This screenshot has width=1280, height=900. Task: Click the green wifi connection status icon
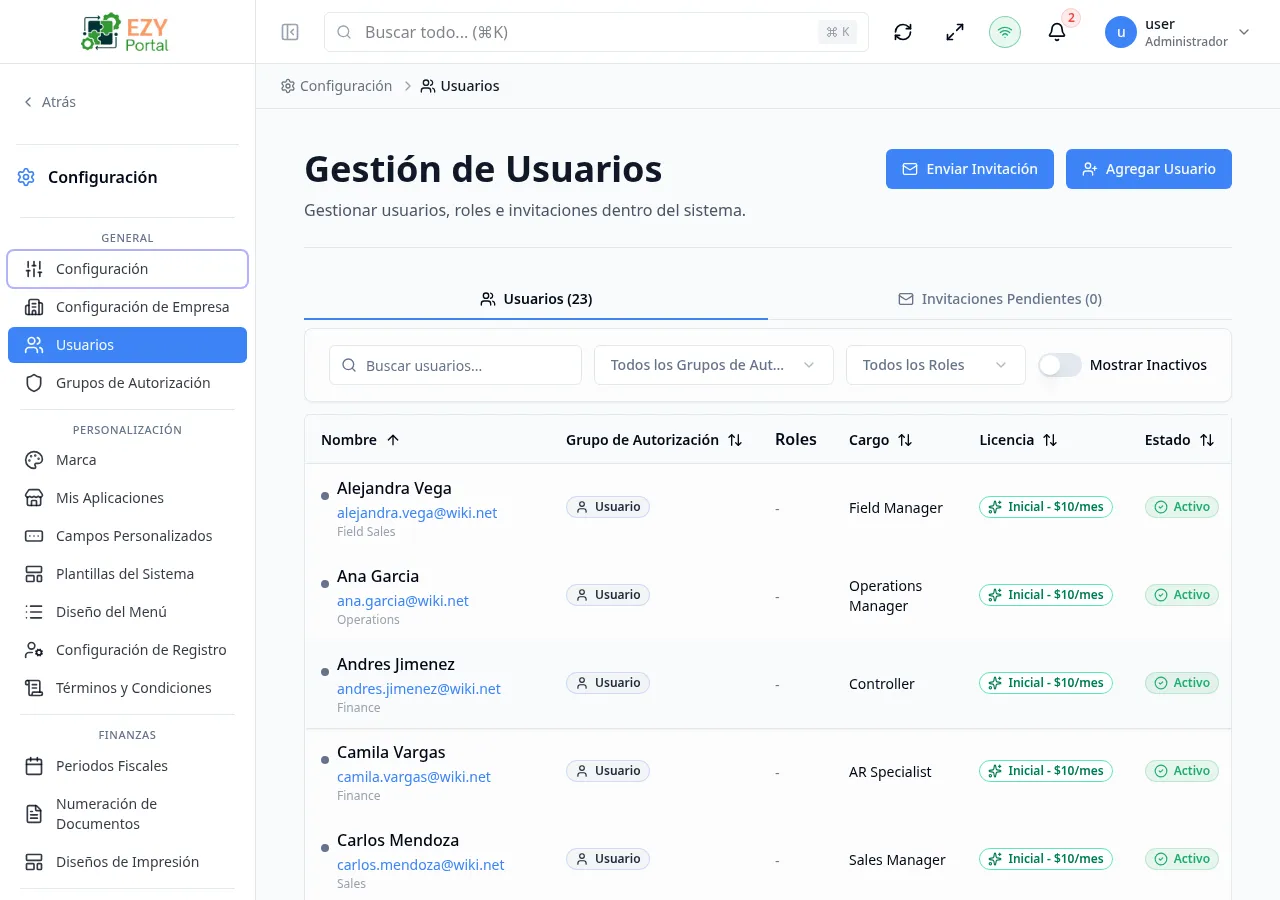pos(1005,32)
